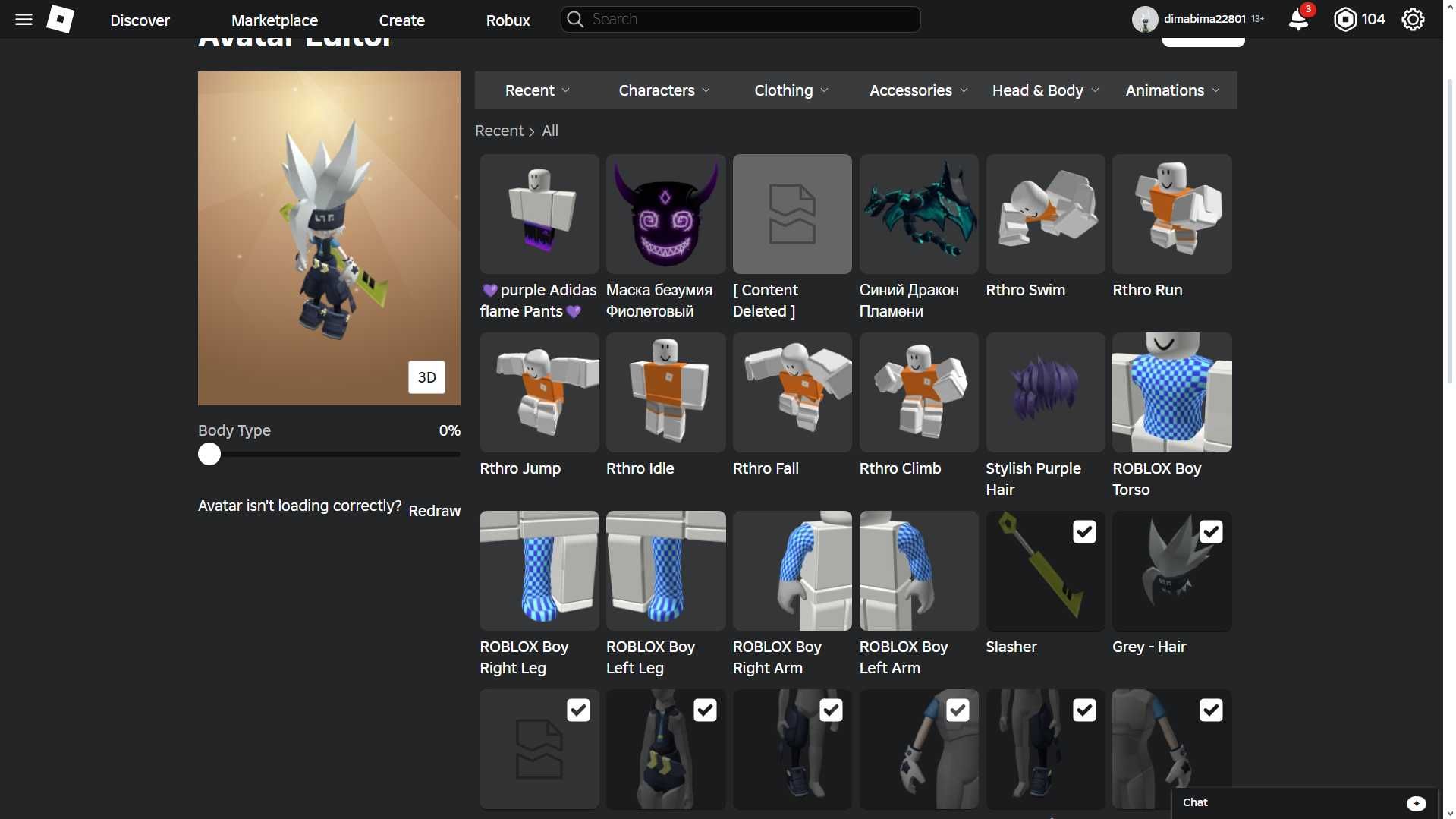Click the Grey - Hair thumbnail

point(1172,571)
